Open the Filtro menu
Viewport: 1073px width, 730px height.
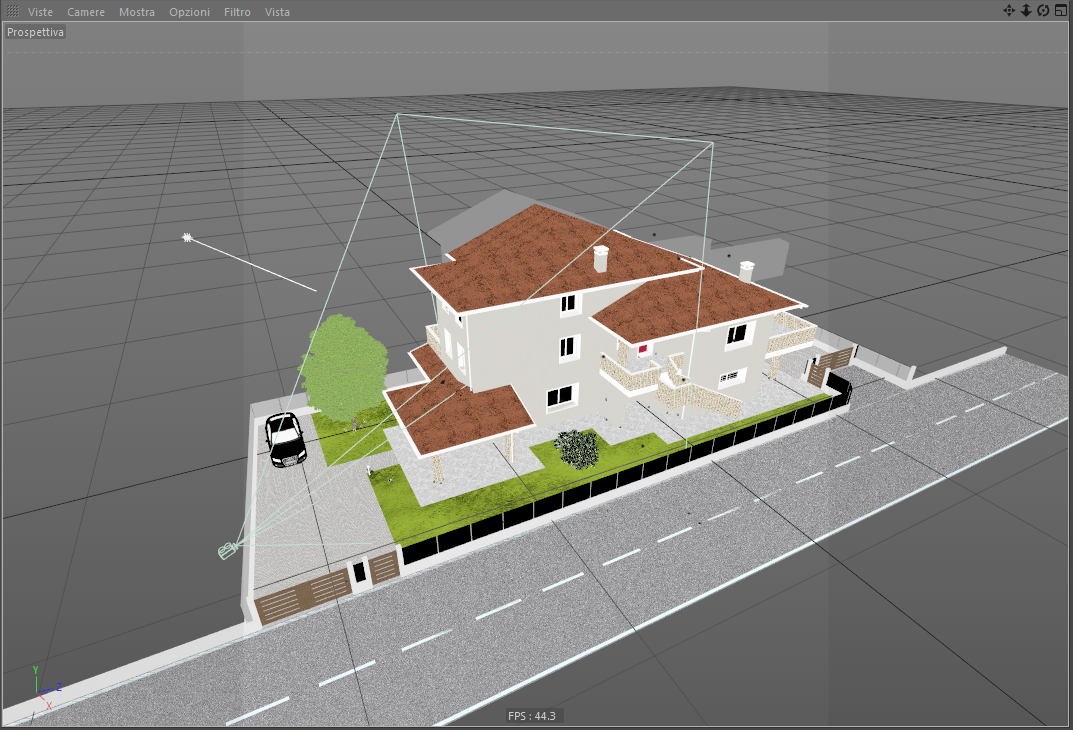[x=237, y=12]
